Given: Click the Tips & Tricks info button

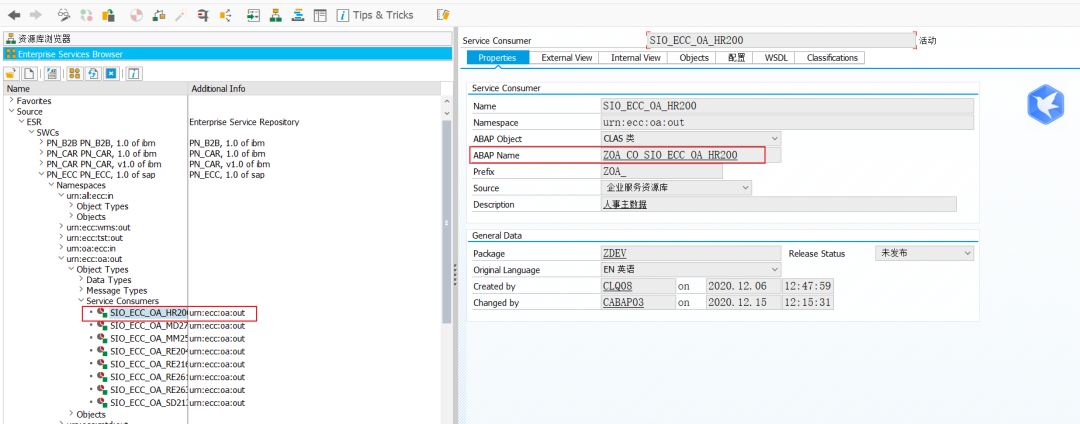Looking at the screenshot, I should [375, 14].
